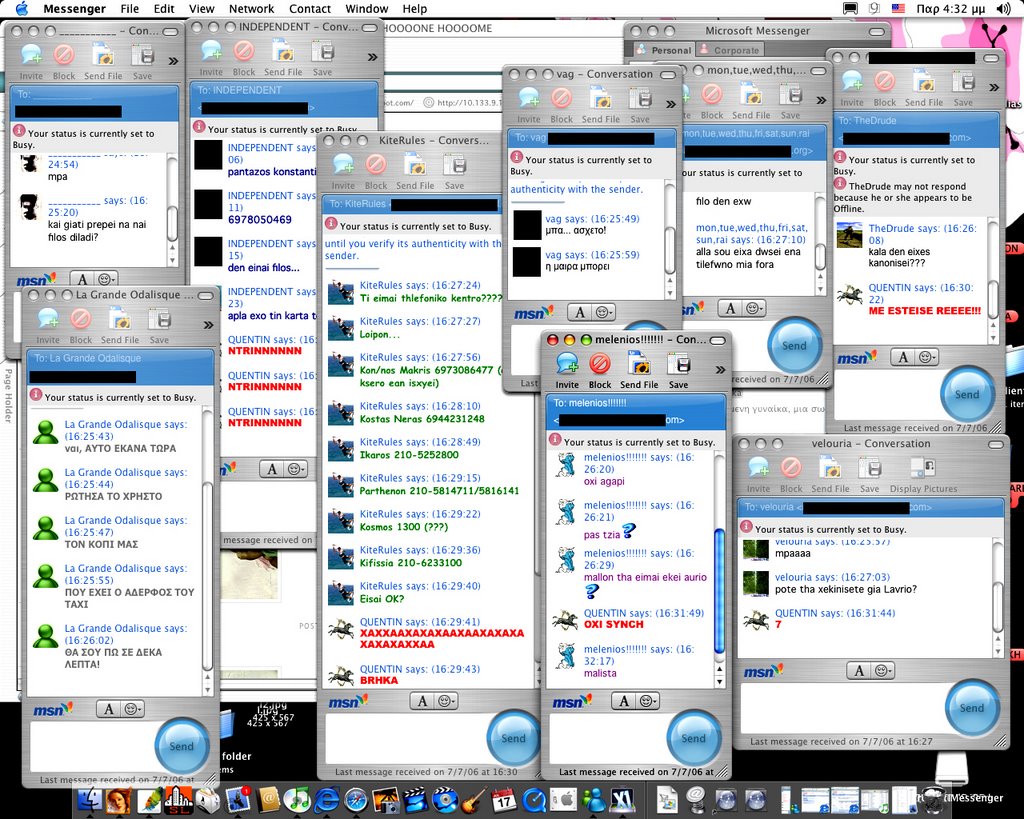Click Send File in the TheDrude conversation
The image size is (1024, 819).
tap(923, 89)
